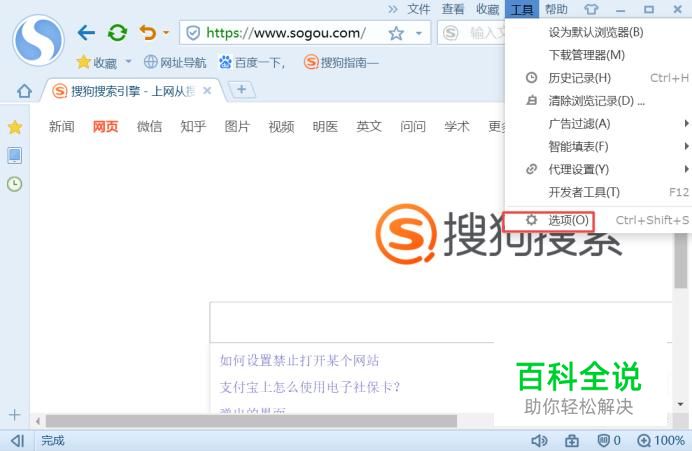
Task: Close the 搜狗搜索引擎 tab
Action: (207, 91)
